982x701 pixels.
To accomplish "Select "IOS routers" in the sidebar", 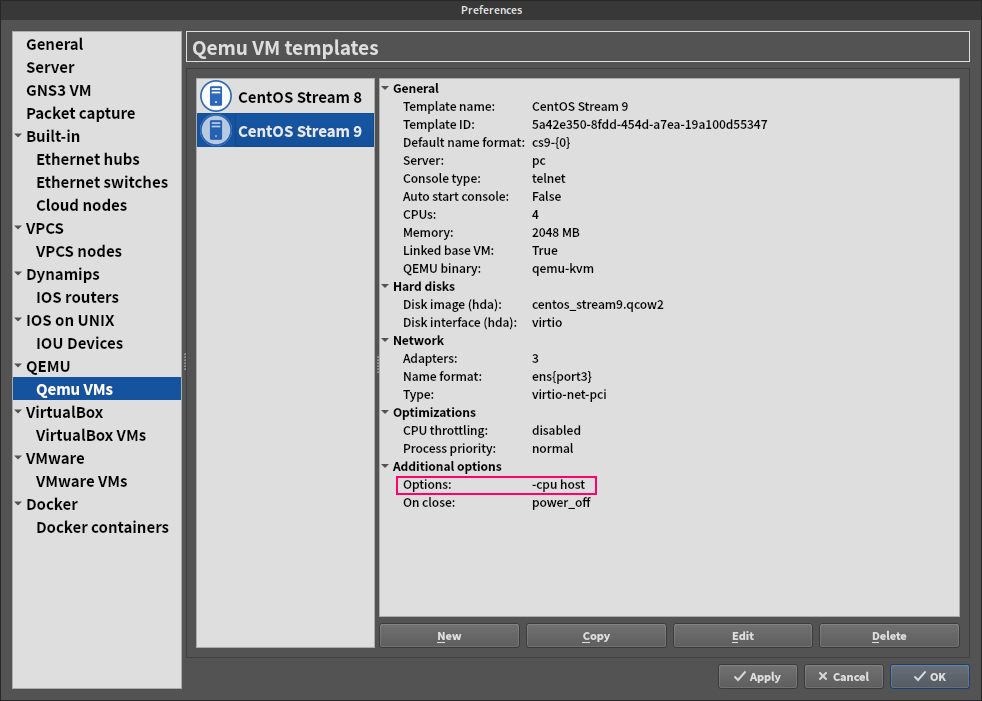I will (76, 297).
